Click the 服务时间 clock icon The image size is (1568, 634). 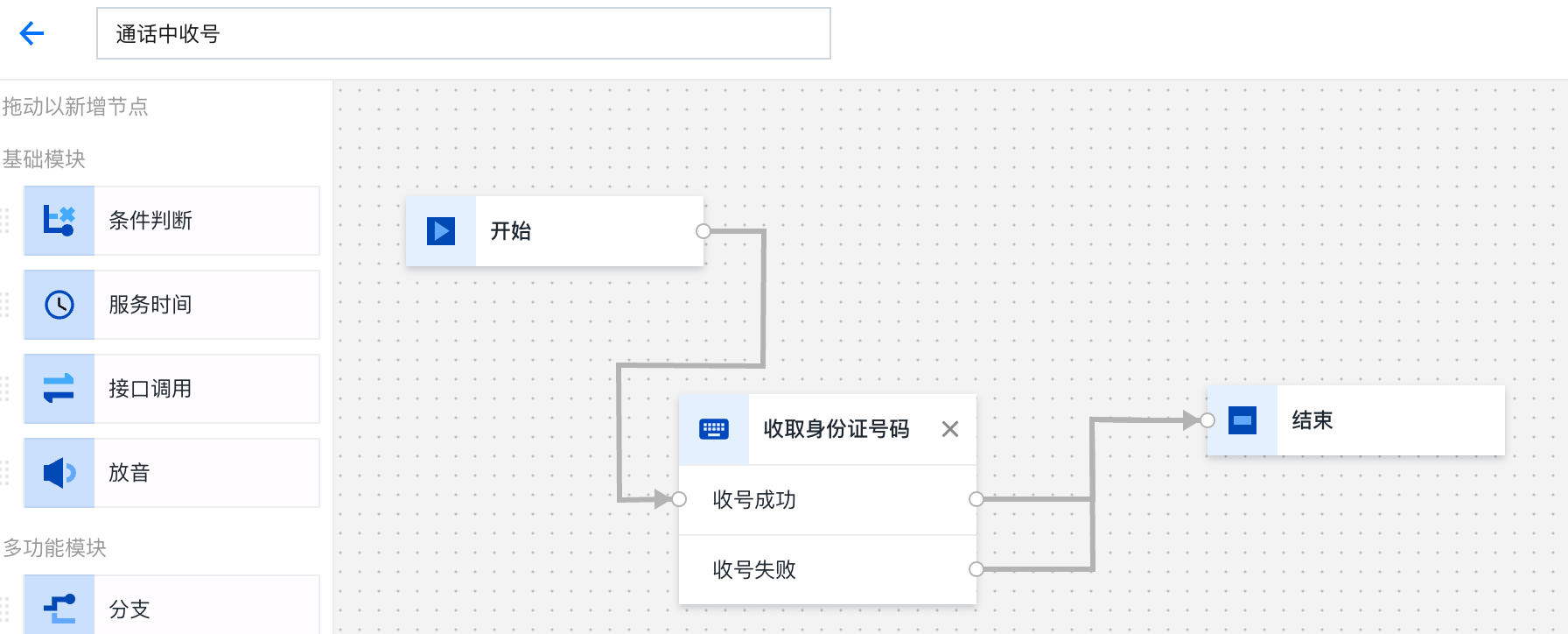coord(59,305)
